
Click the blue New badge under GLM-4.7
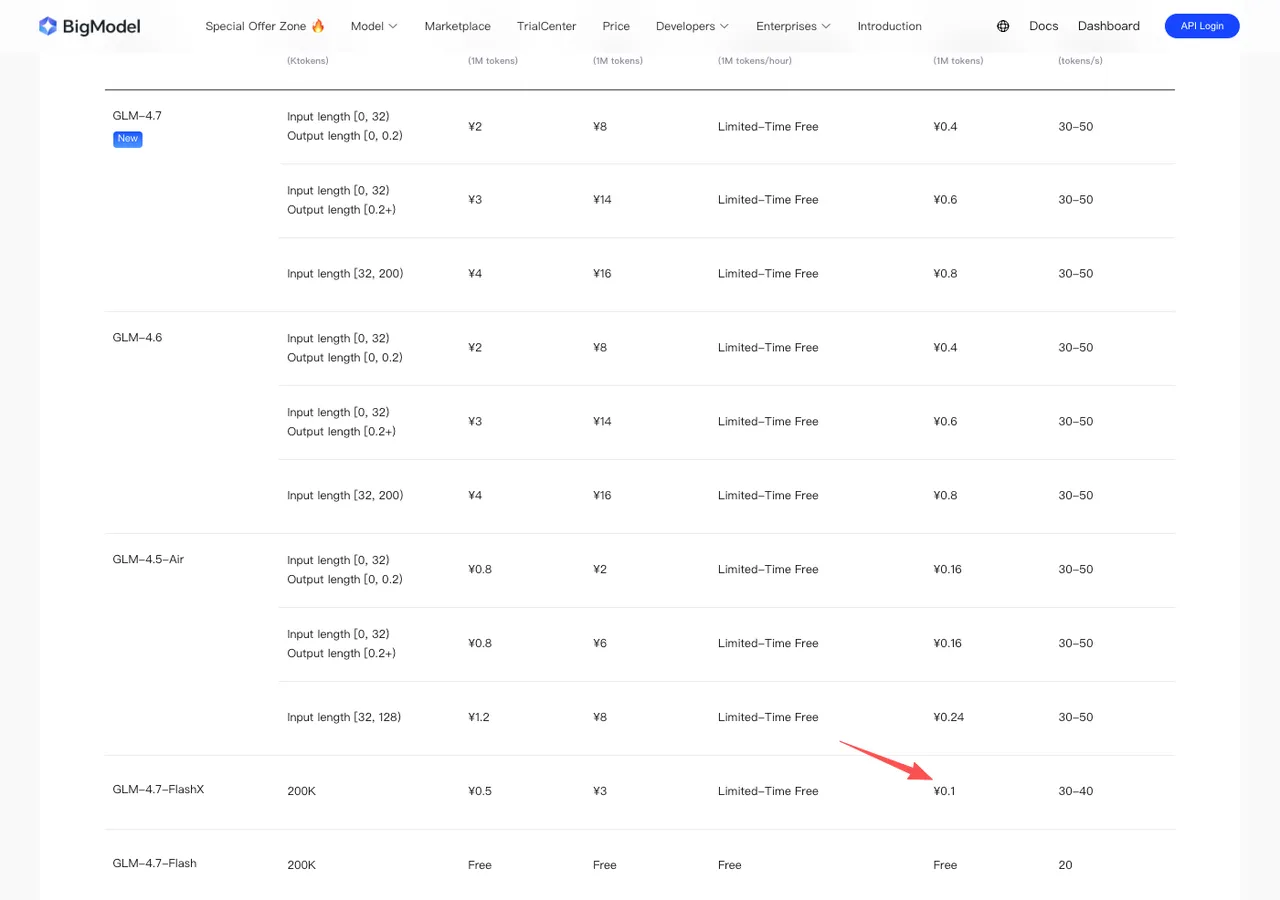(127, 139)
